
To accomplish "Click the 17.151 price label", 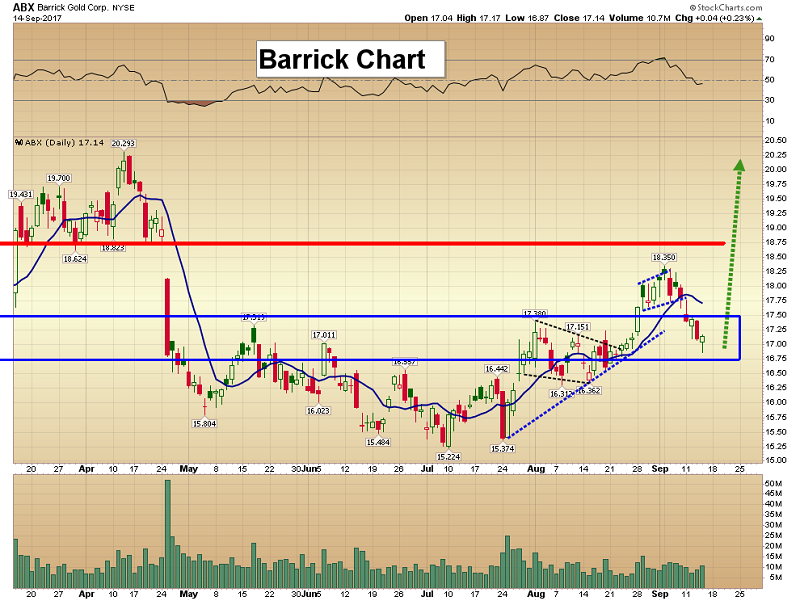I will 578,327.
